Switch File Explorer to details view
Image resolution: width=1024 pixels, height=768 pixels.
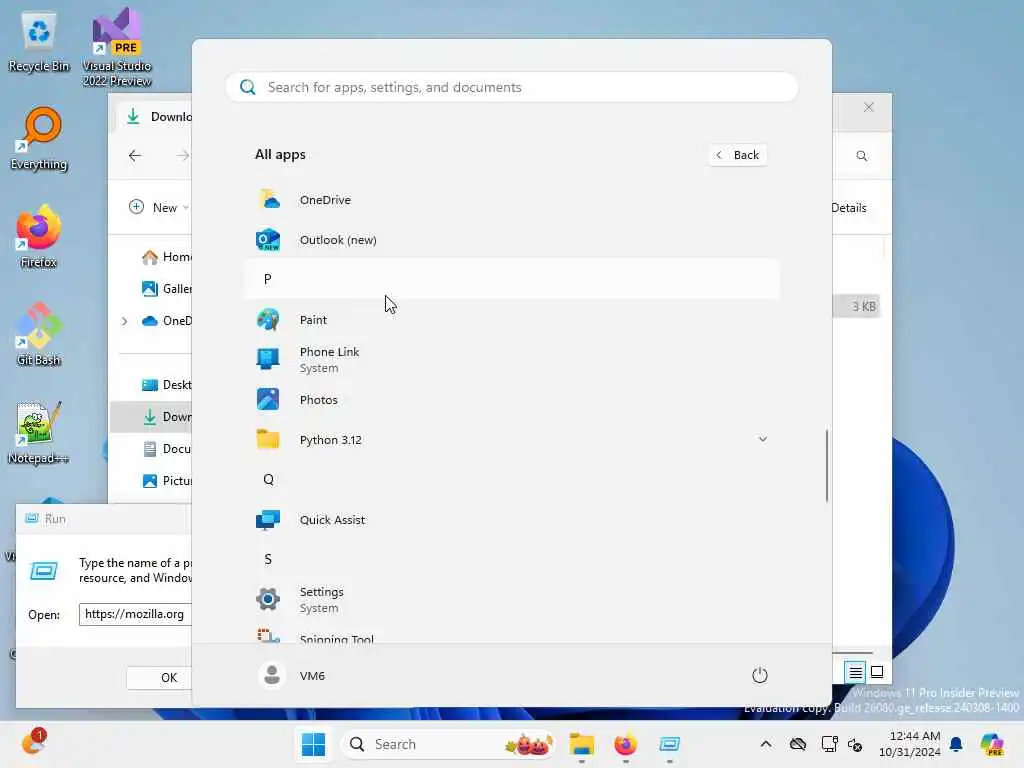click(x=856, y=672)
